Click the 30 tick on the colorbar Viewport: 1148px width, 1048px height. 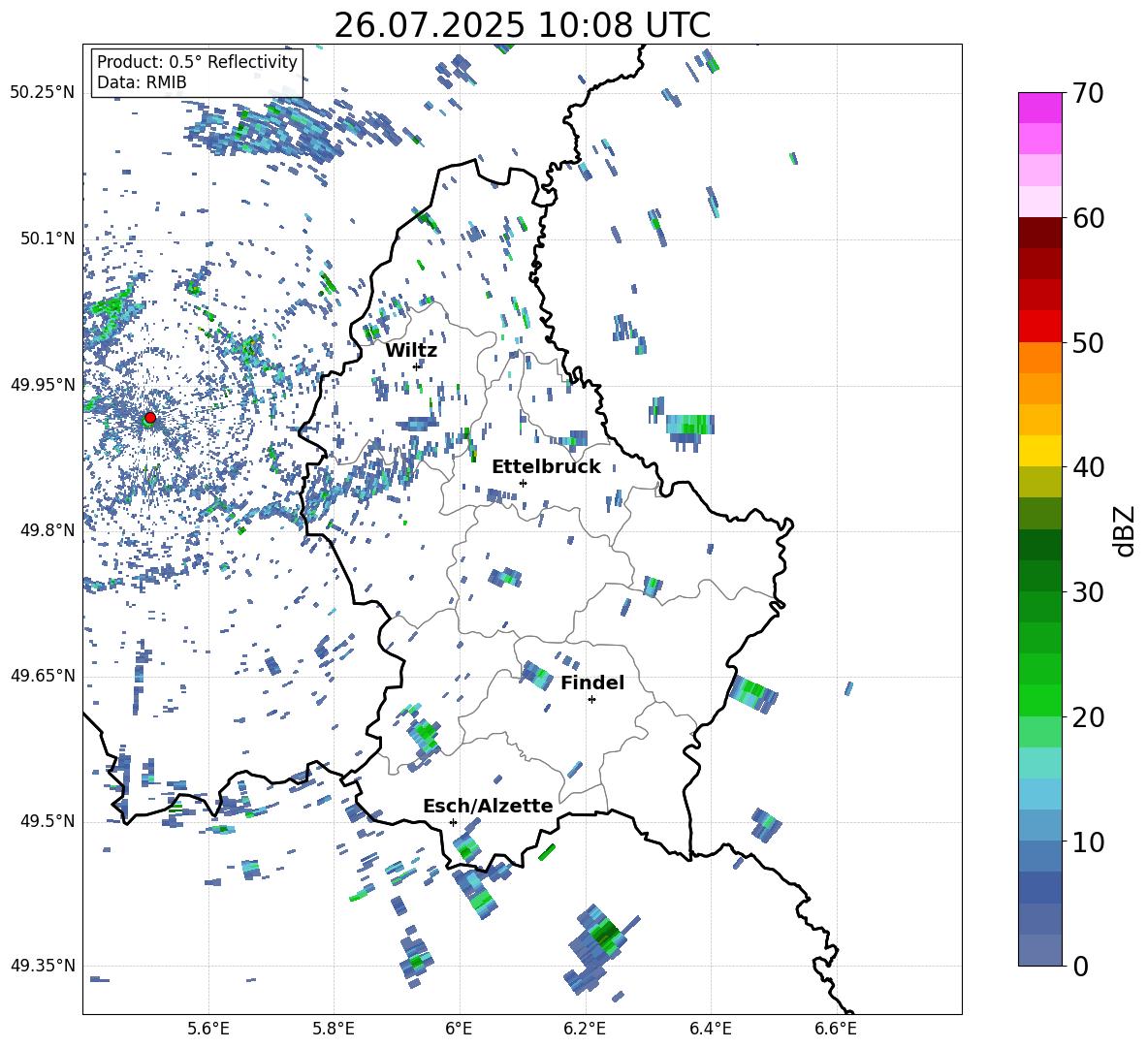click(x=1088, y=592)
